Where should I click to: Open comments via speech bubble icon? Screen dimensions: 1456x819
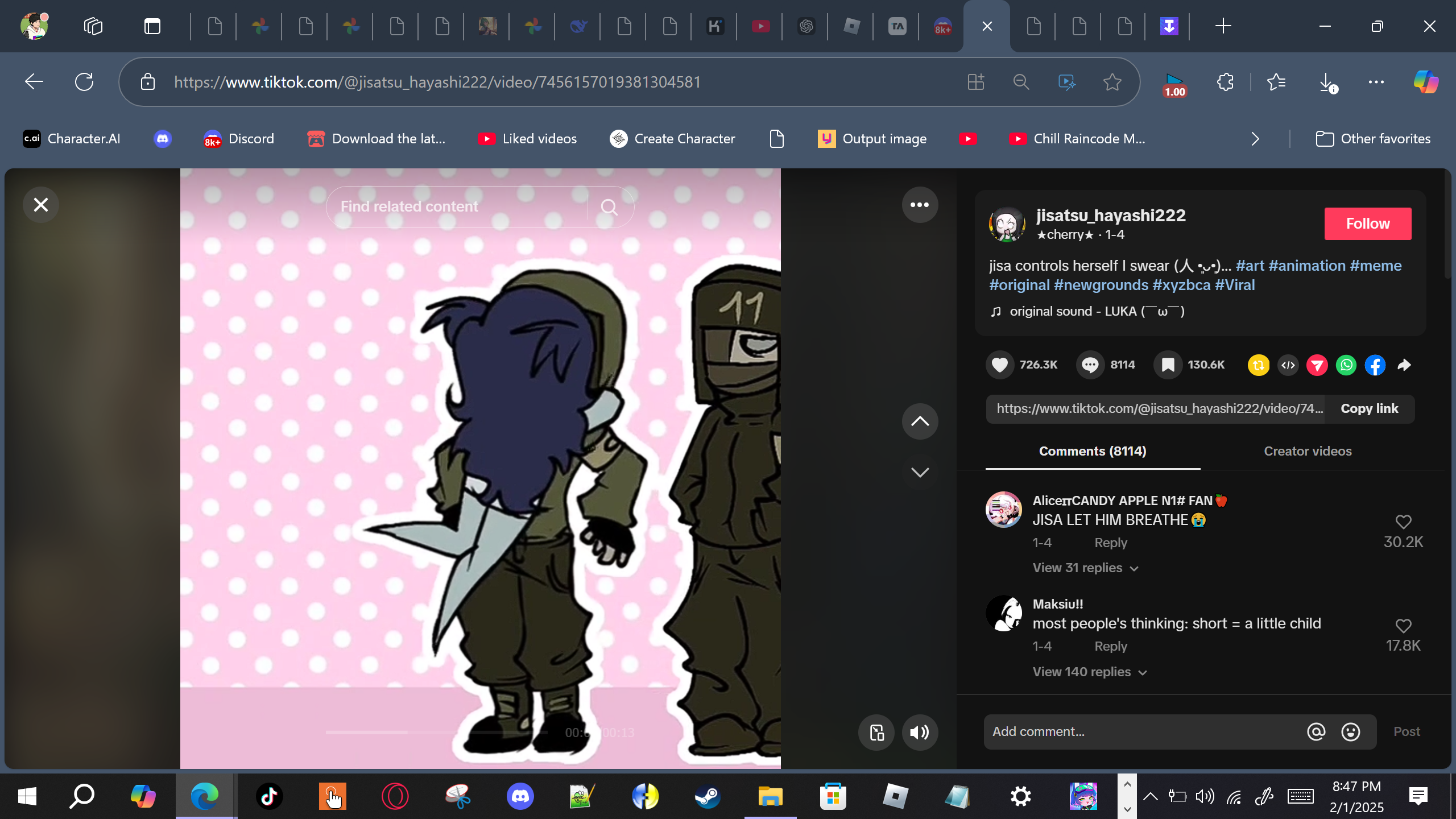(x=1090, y=365)
